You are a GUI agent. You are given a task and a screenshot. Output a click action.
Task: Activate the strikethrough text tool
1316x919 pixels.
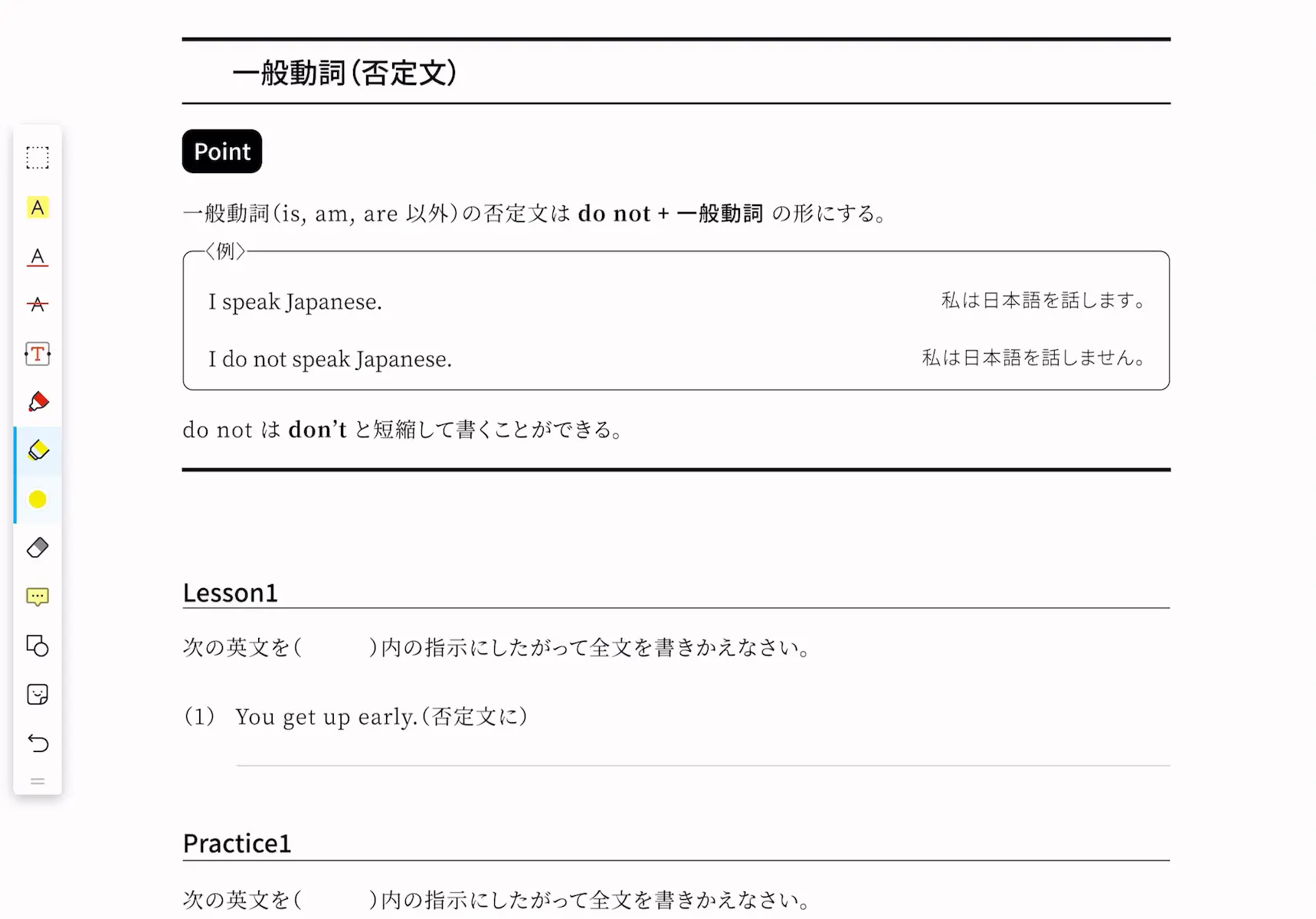(38, 305)
